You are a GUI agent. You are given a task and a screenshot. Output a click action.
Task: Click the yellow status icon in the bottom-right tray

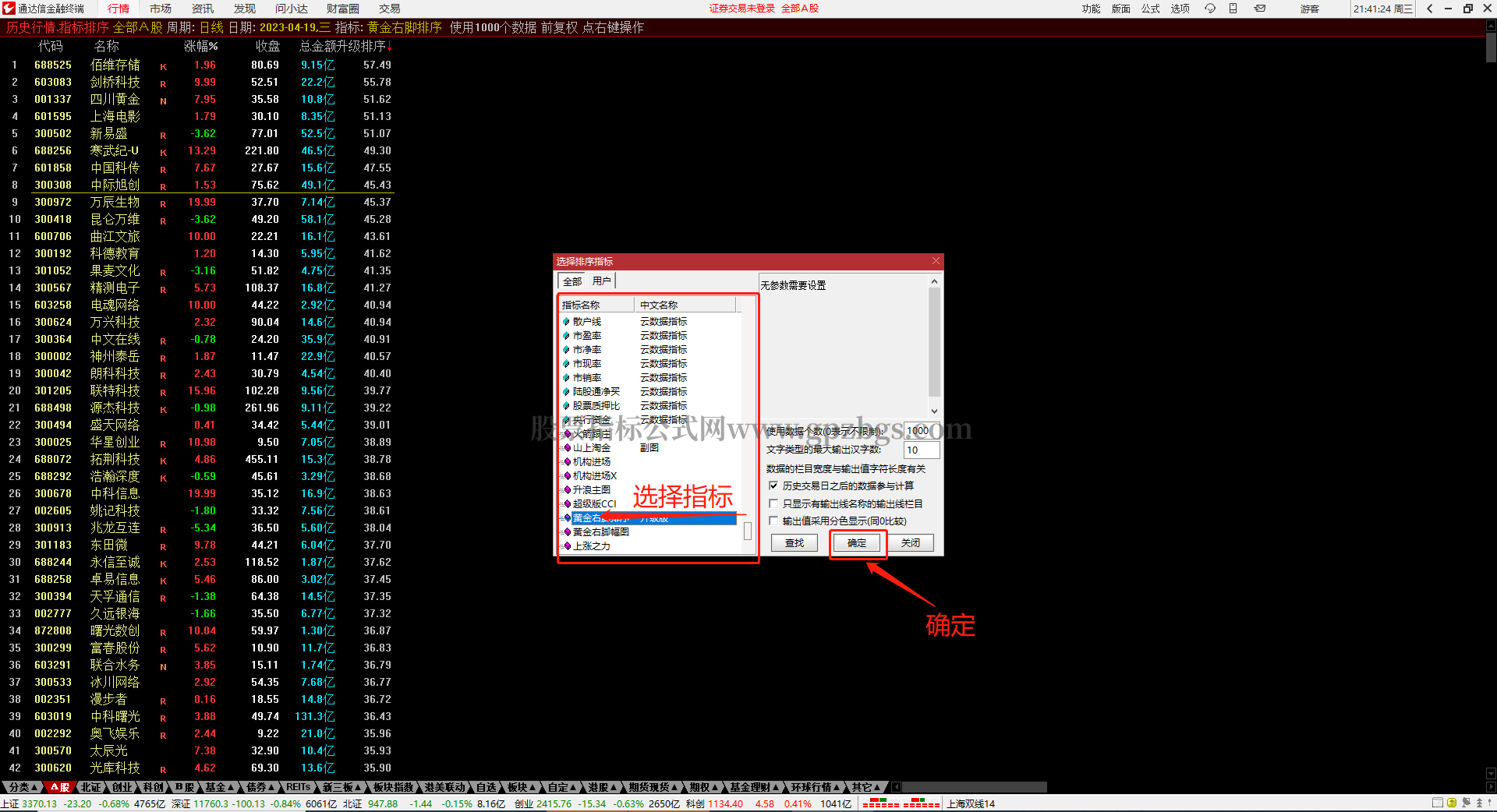[1452, 803]
